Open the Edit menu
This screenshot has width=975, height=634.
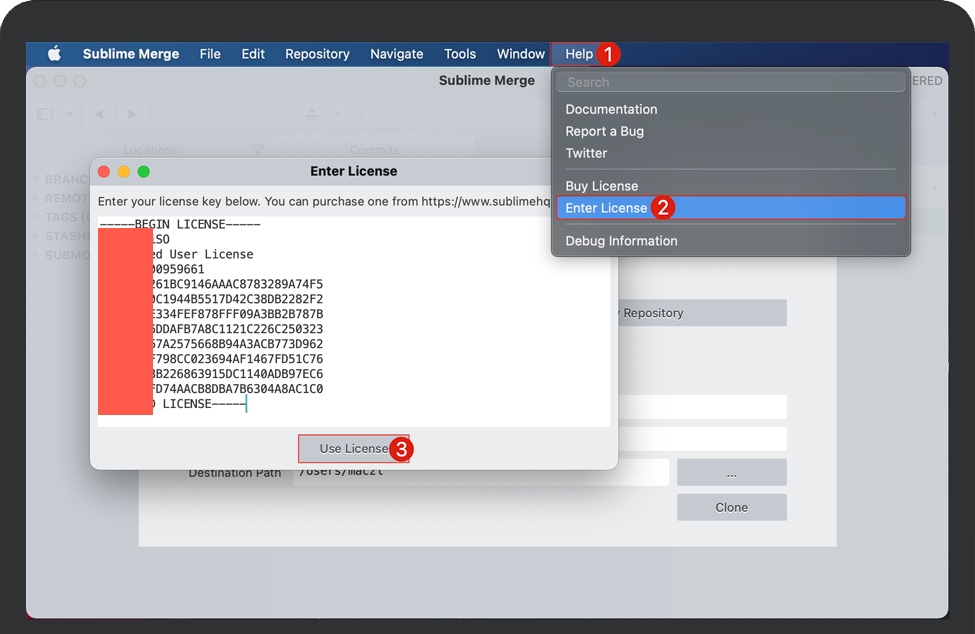click(x=253, y=54)
